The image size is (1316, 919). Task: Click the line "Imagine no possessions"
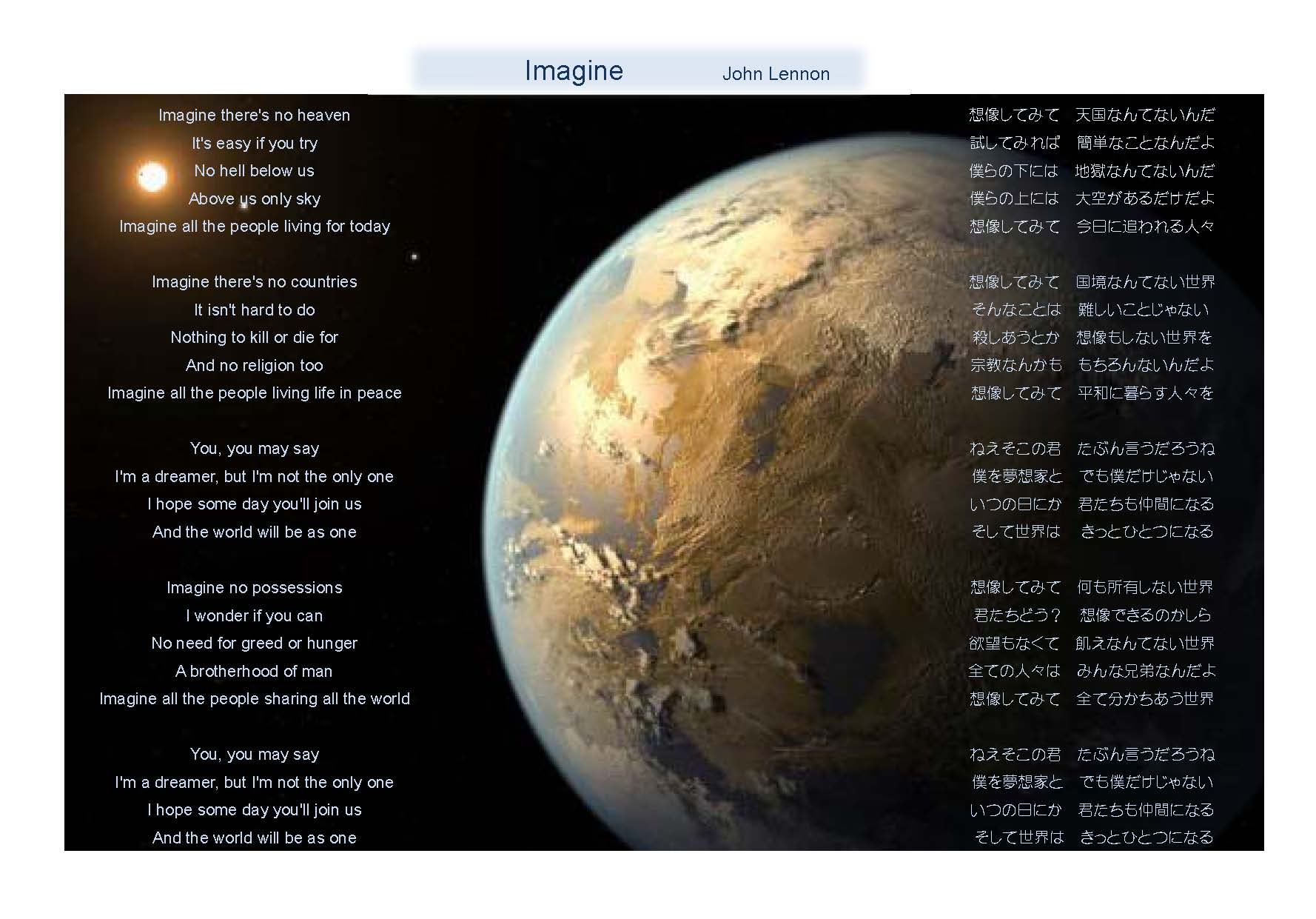(x=254, y=588)
